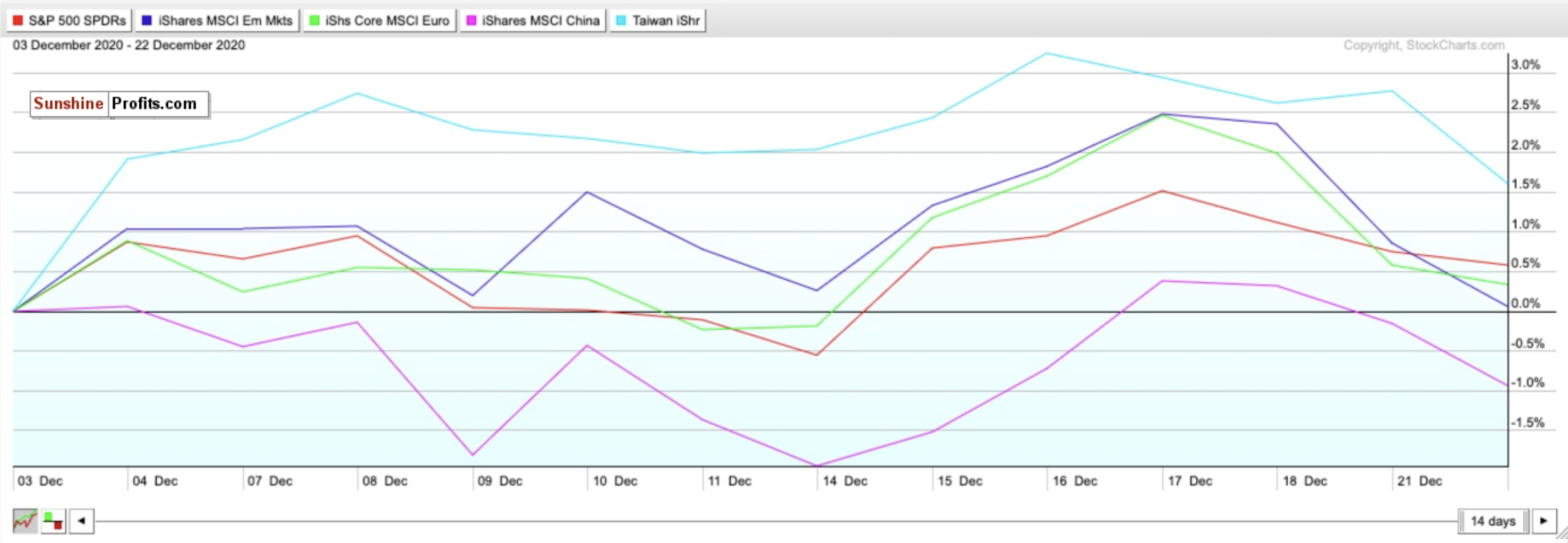The image size is (1568, 543).
Task: Click the 18 Dec axis label
Action: point(1305,481)
